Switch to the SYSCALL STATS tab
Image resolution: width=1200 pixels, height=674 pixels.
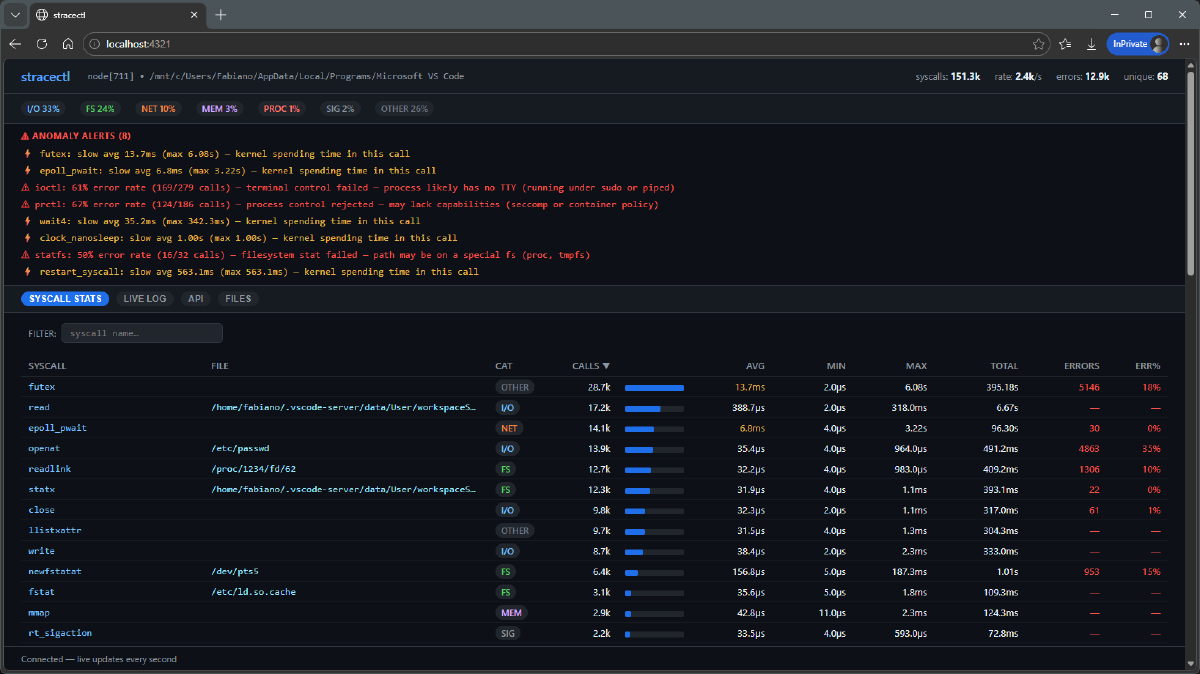point(64,298)
